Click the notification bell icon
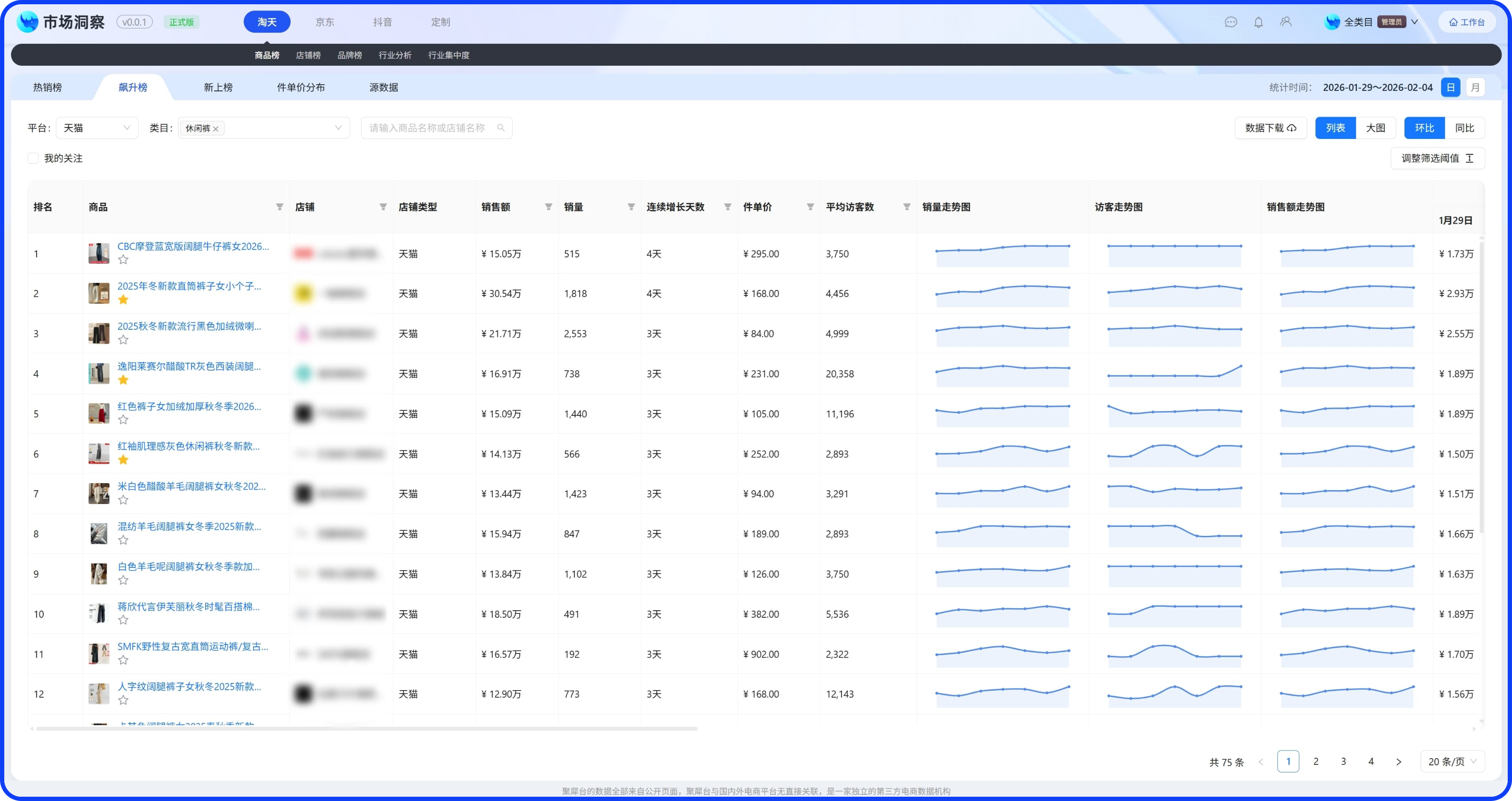 pos(1258,22)
